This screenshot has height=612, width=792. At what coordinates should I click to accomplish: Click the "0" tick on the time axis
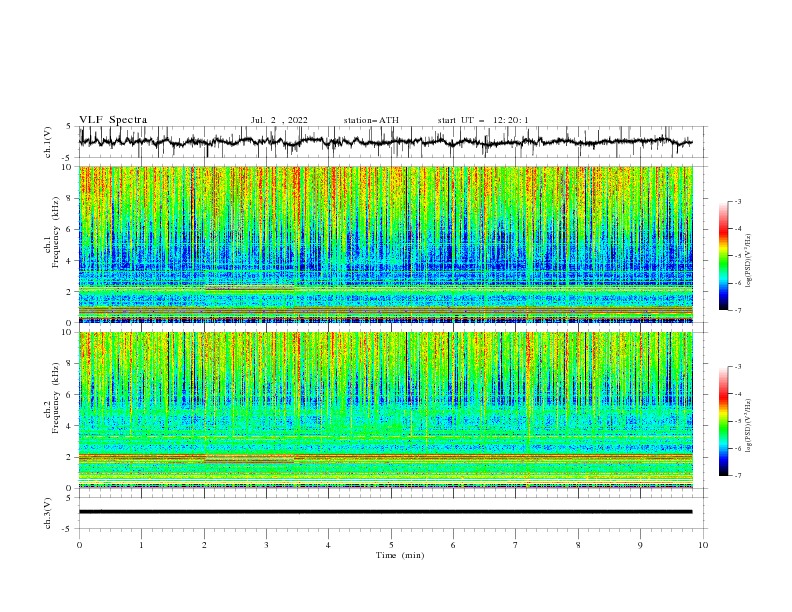tap(79, 545)
